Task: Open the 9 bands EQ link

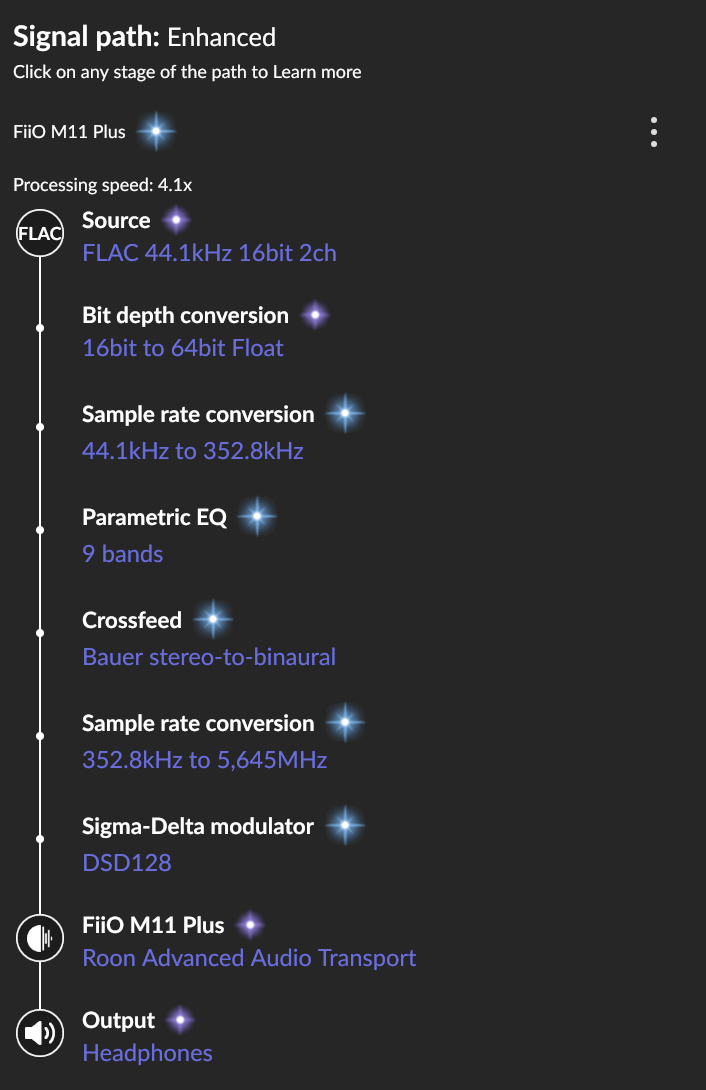Action: (122, 554)
